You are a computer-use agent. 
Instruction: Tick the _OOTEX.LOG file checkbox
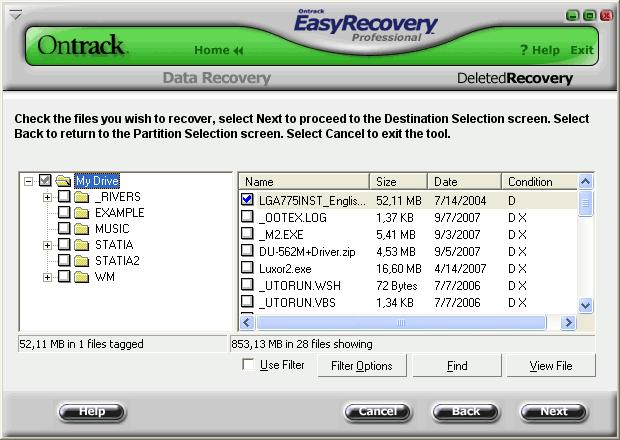click(248, 216)
